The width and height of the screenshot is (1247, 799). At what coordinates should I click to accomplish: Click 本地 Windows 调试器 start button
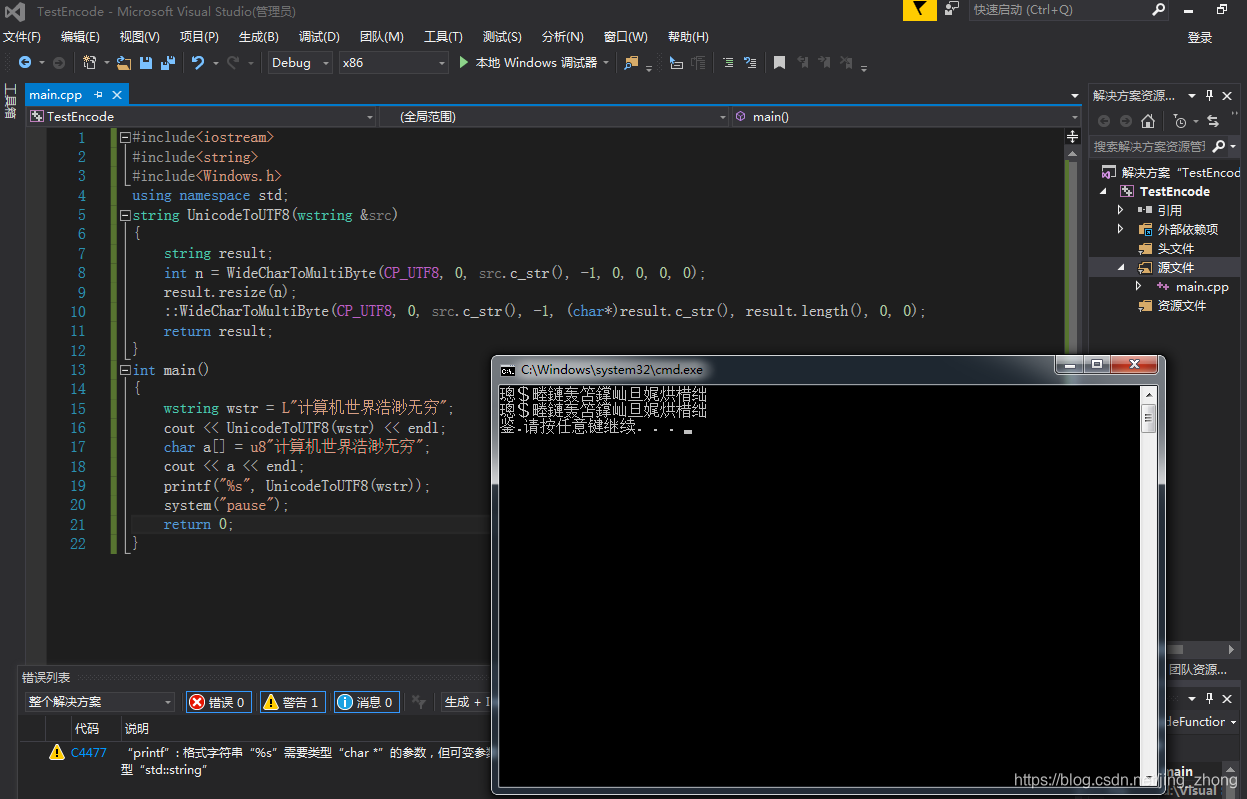535,62
